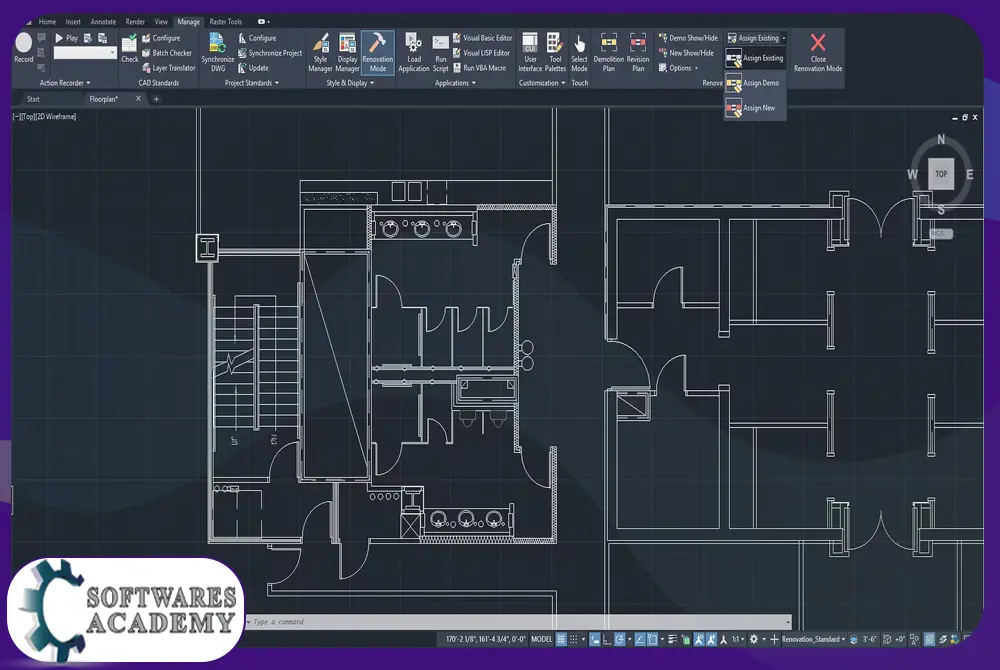The width and height of the screenshot is (1000, 670).
Task: Open the renovation Options dropdown
Action: point(679,68)
